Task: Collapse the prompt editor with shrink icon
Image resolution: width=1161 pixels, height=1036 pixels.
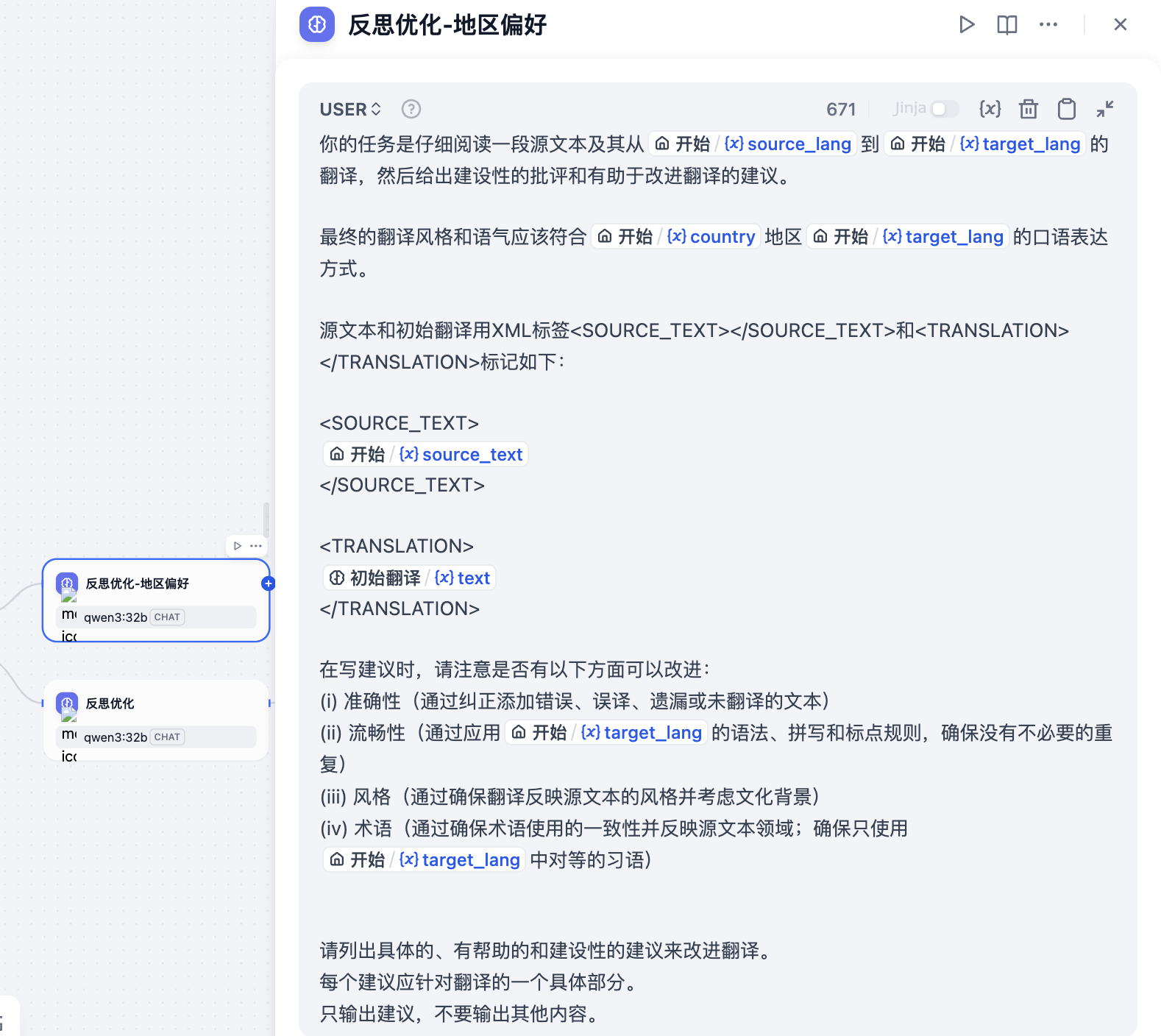Action: (x=1105, y=109)
